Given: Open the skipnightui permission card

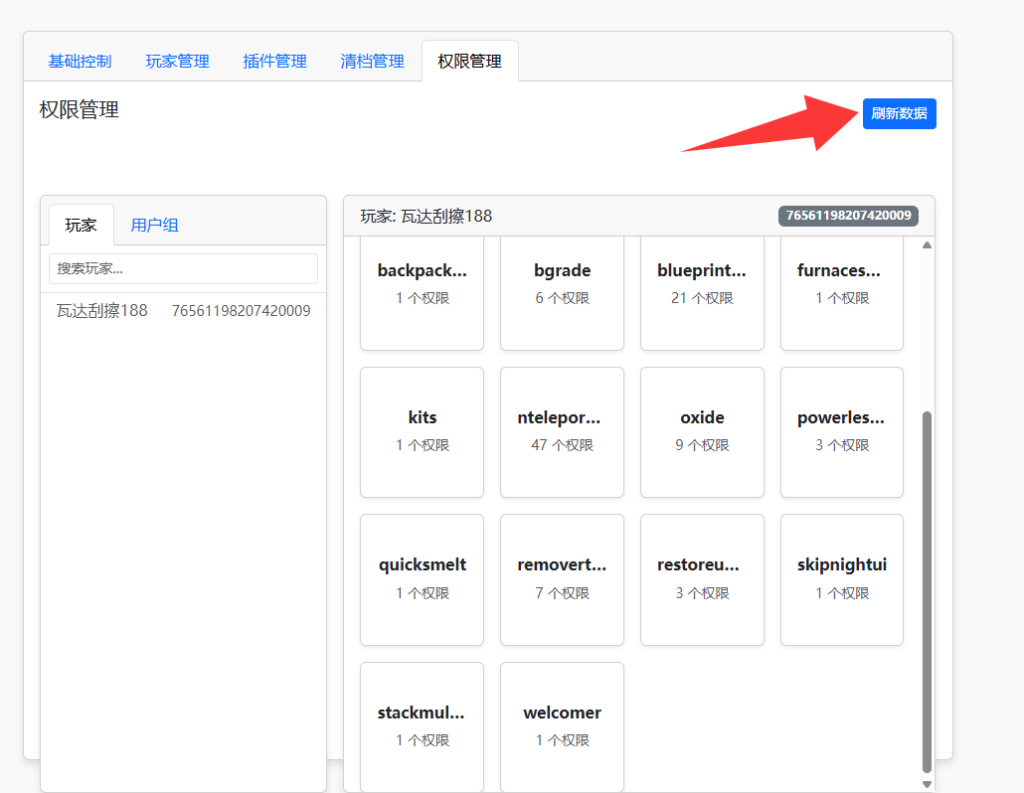Looking at the screenshot, I should (842, 578).
